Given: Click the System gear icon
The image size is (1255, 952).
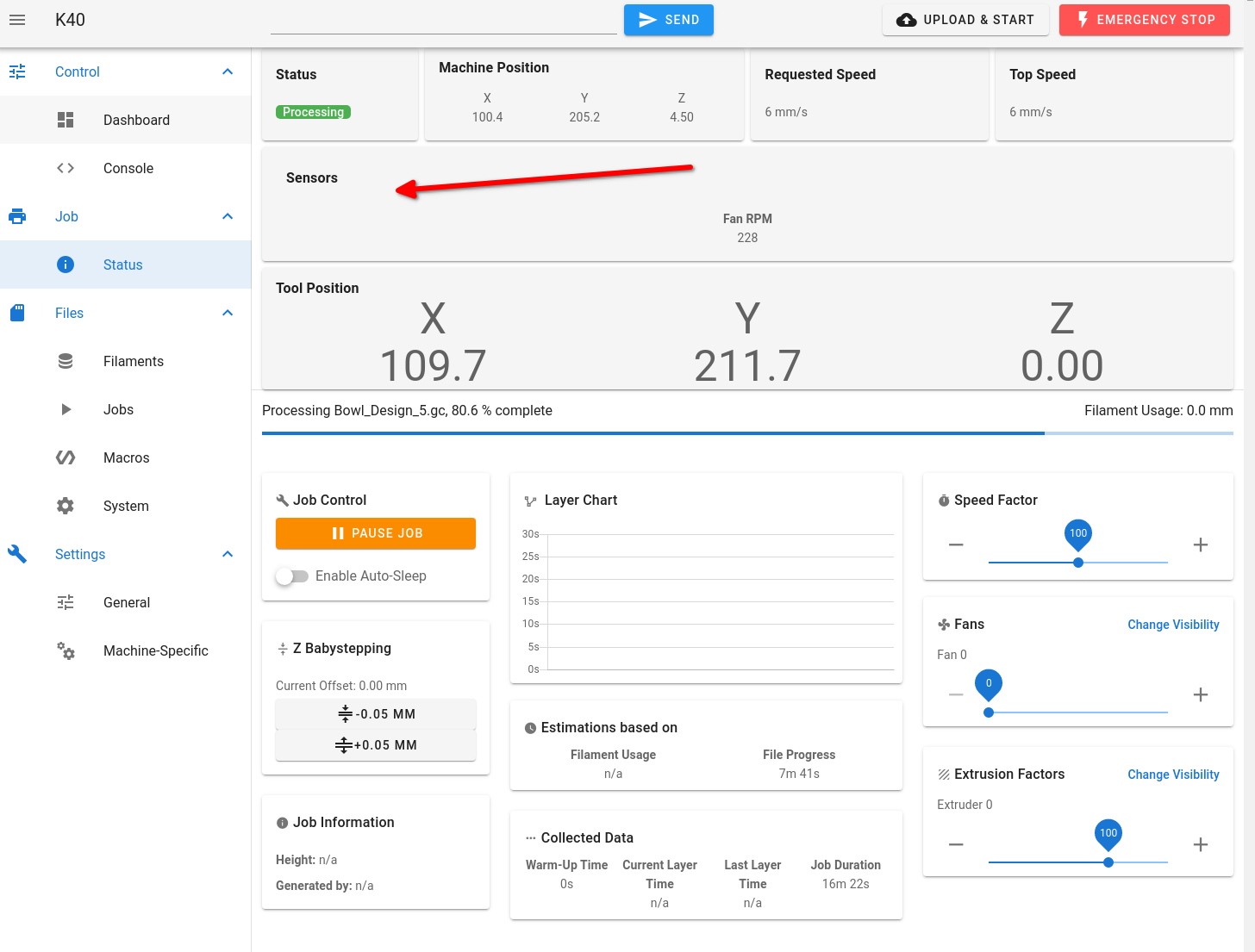Looking at the screenshot, I should coord(66,506).
